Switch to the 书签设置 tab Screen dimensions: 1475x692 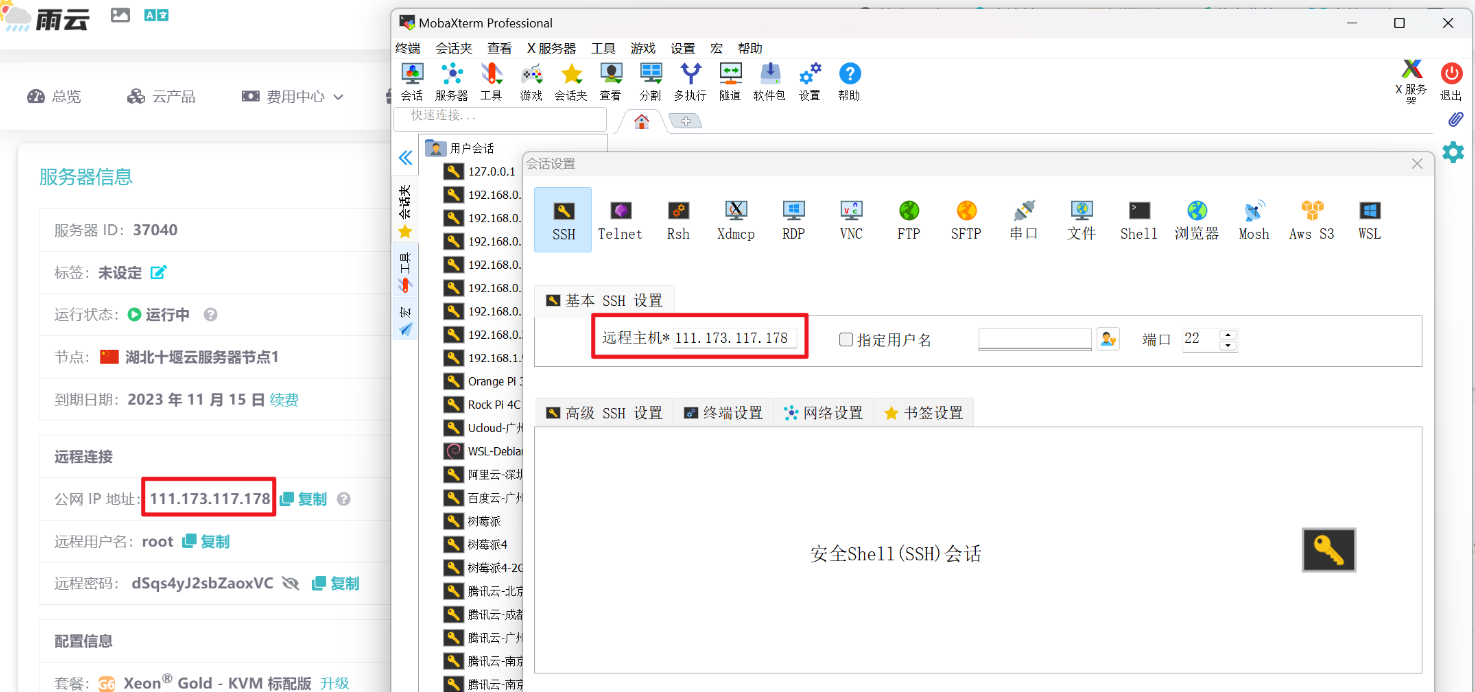coord(923,413)
